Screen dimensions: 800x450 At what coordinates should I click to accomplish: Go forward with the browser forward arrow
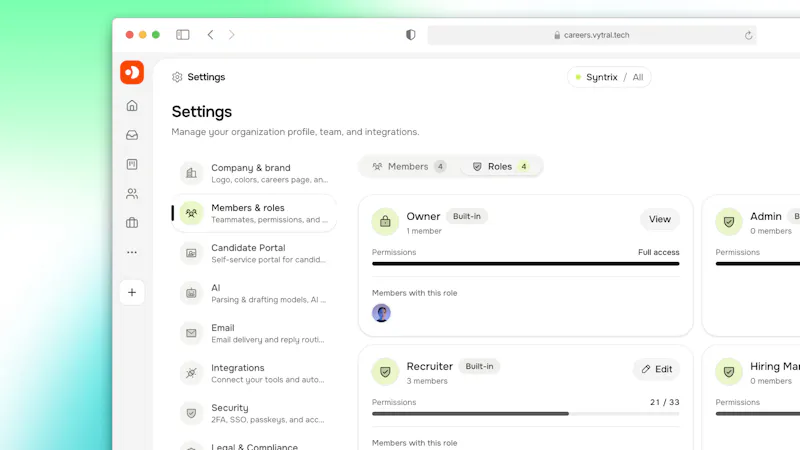coord(232,35)
